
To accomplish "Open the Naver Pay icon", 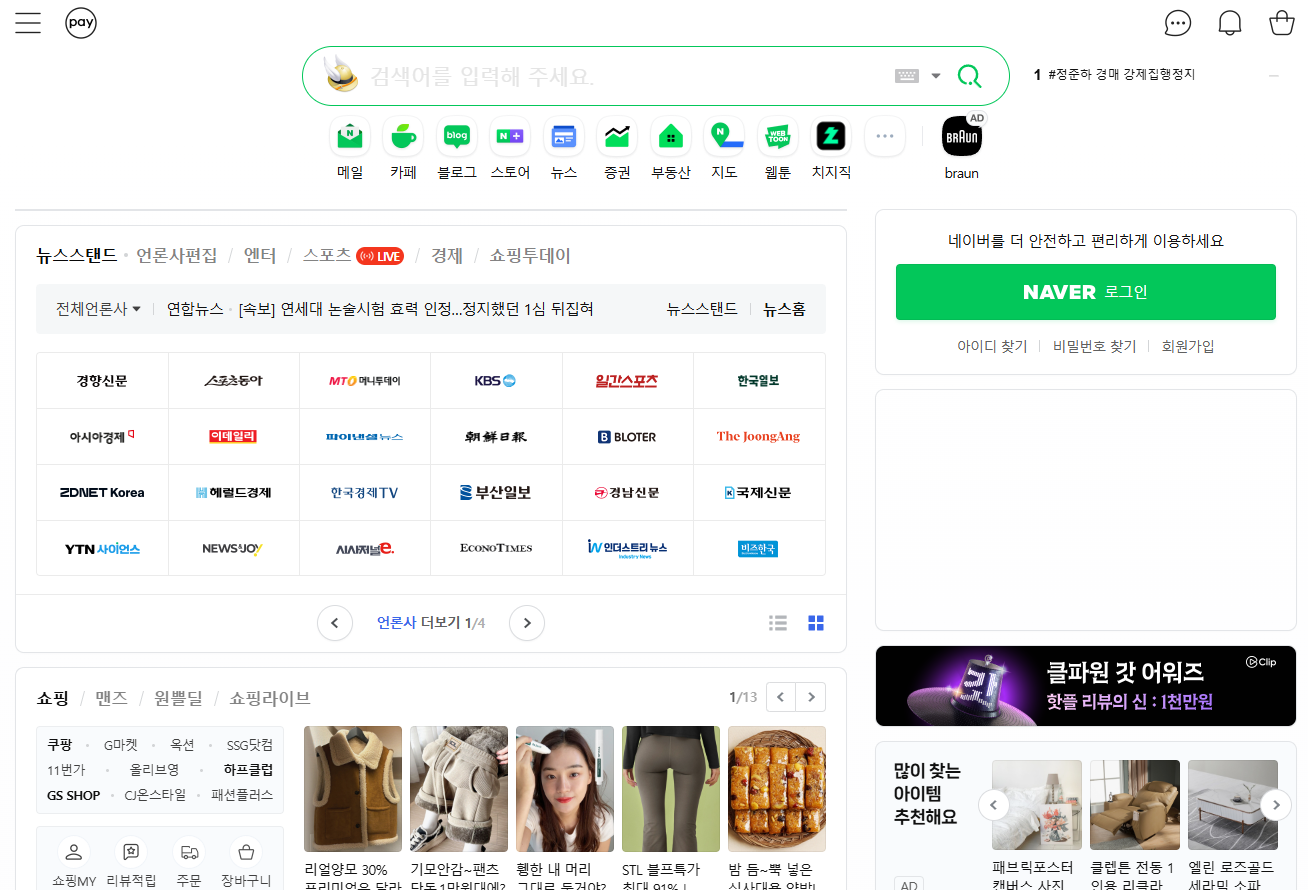I will [x=81, y=22].
